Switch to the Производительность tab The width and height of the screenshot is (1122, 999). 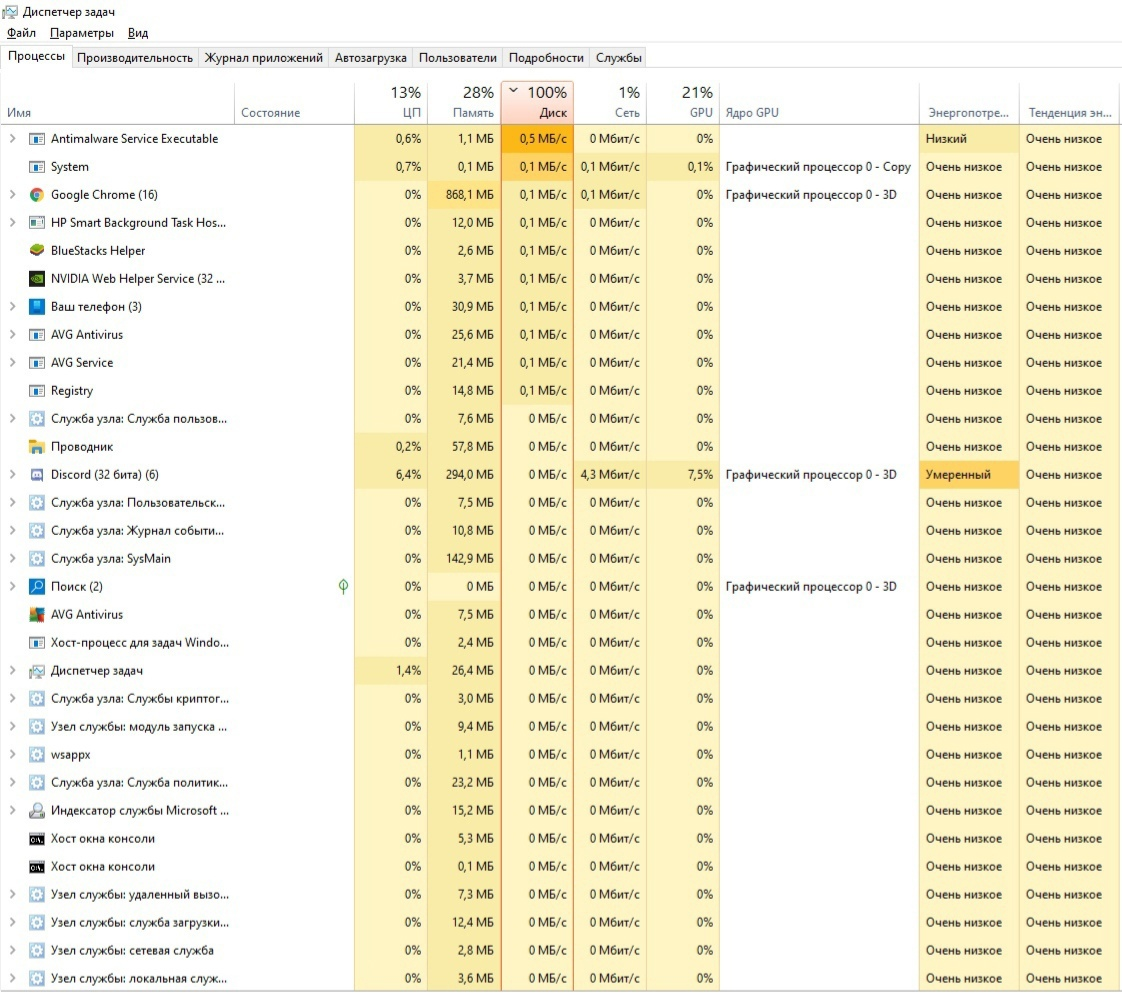135,58
